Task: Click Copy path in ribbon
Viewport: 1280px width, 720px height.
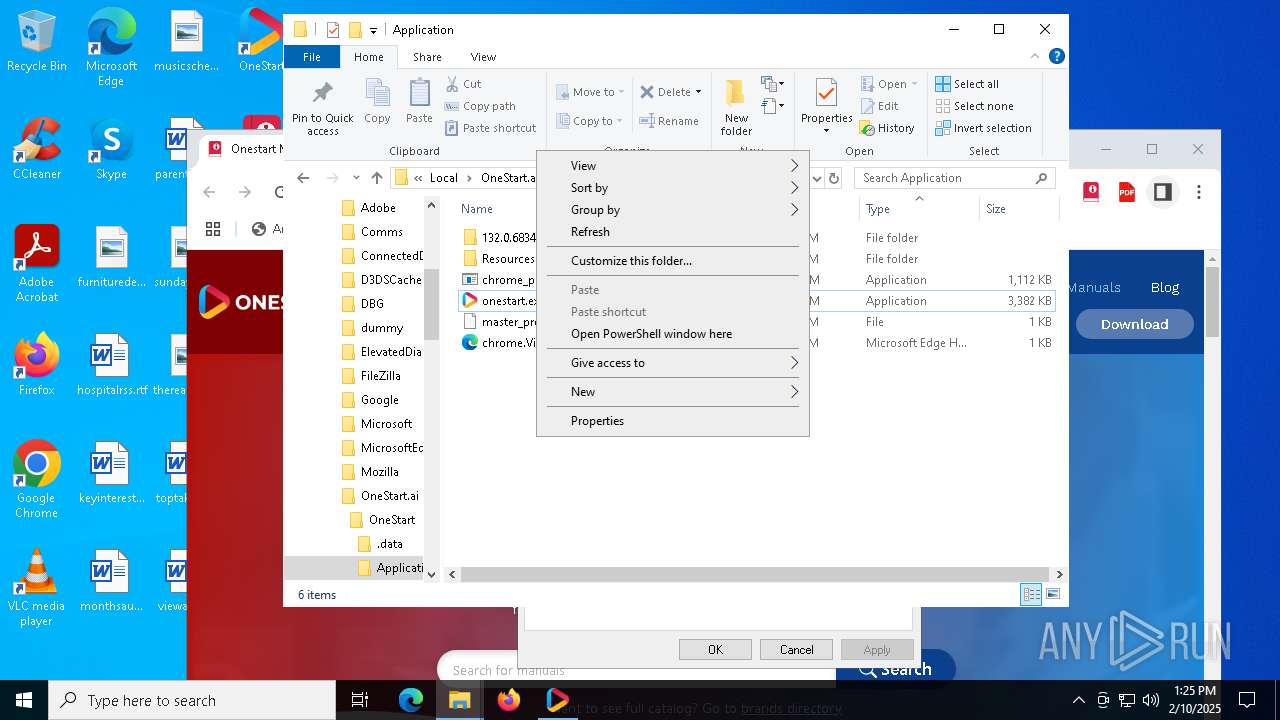Action: point(480,106)
